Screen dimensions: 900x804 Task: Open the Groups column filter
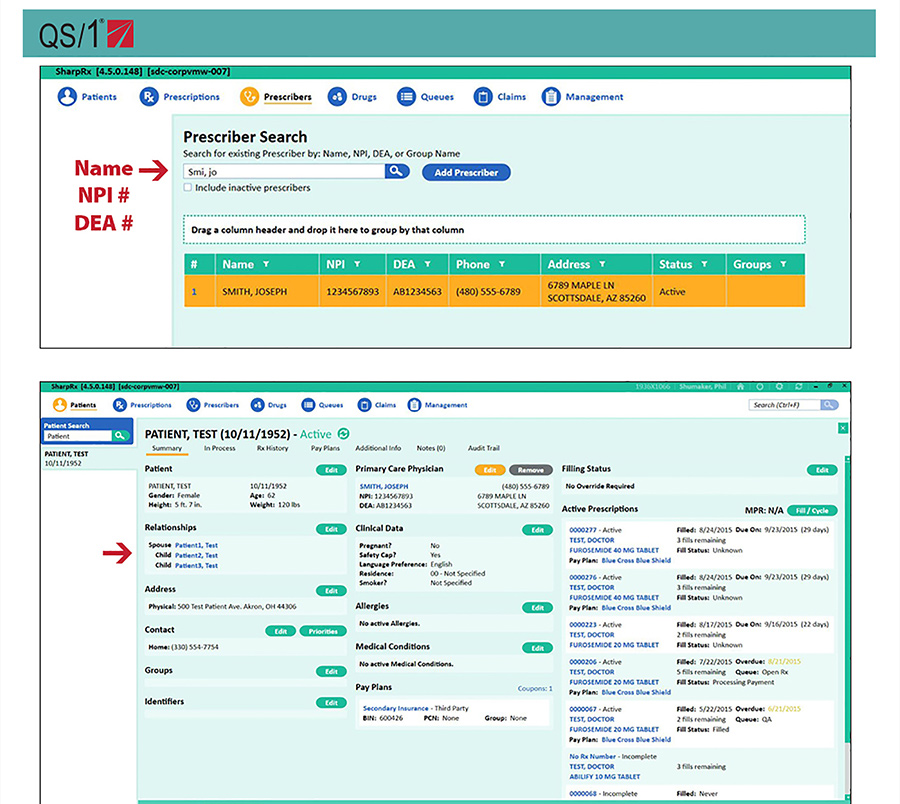(x=783, y=264)
